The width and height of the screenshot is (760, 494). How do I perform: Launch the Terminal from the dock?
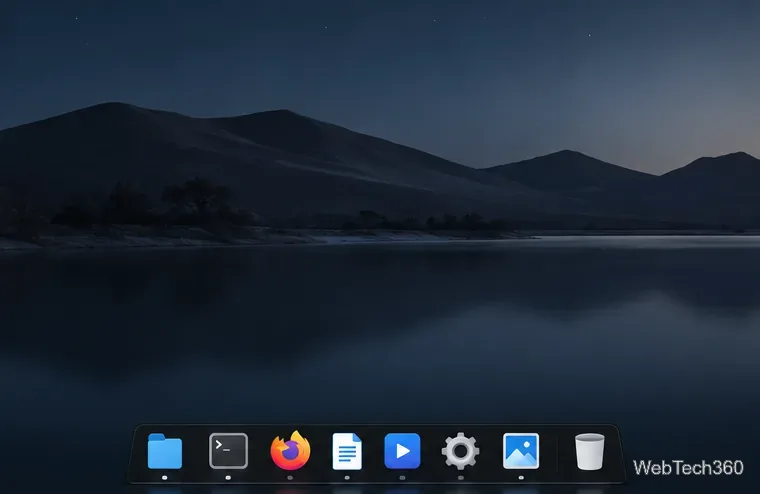(228, 451)
